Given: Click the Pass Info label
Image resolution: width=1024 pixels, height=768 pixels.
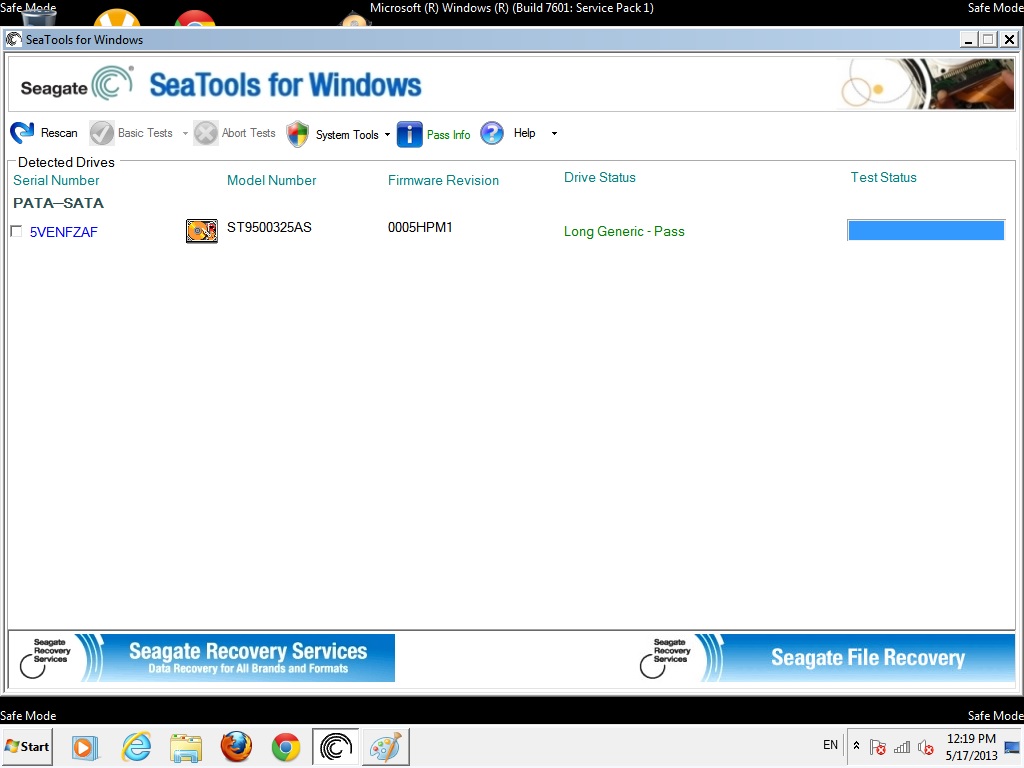Looking at the screenshot, I should [x=448, y=135].
